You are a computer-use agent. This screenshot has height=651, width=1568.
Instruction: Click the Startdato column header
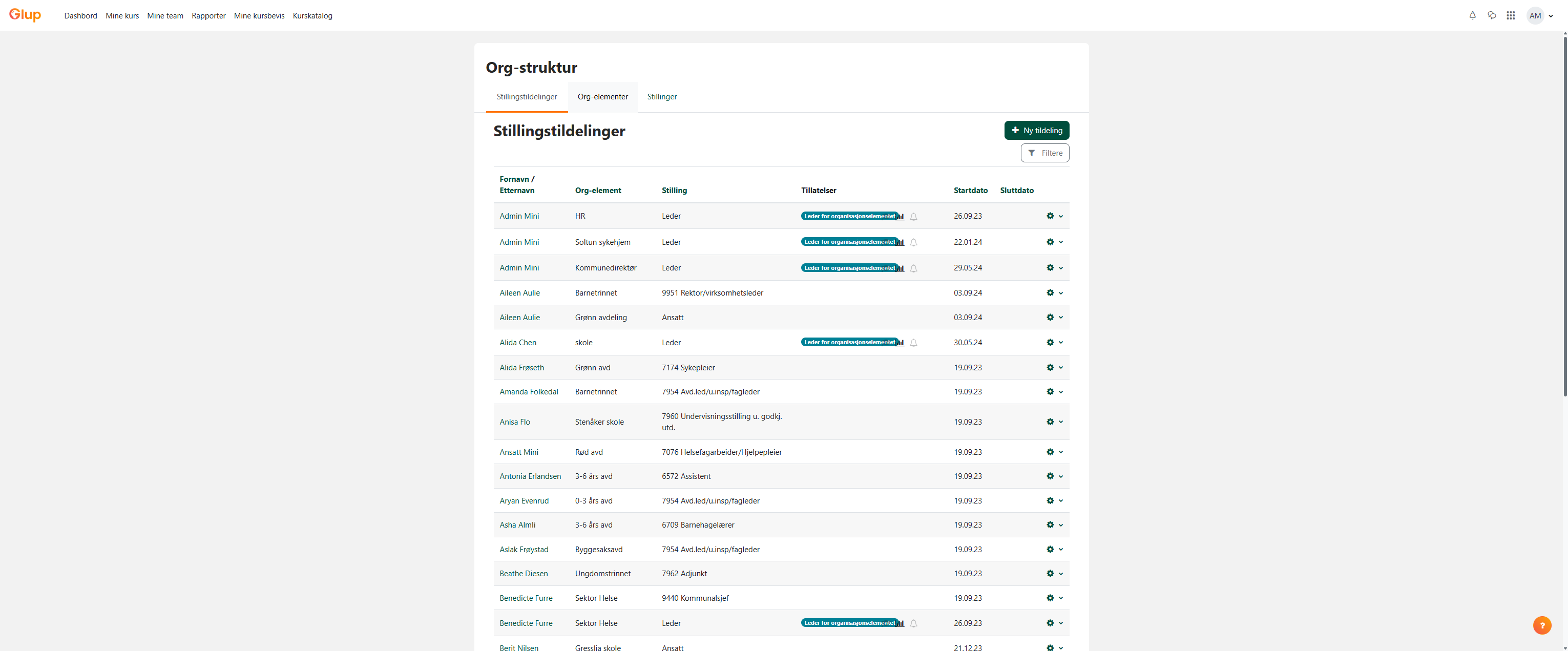pos(970,191)
